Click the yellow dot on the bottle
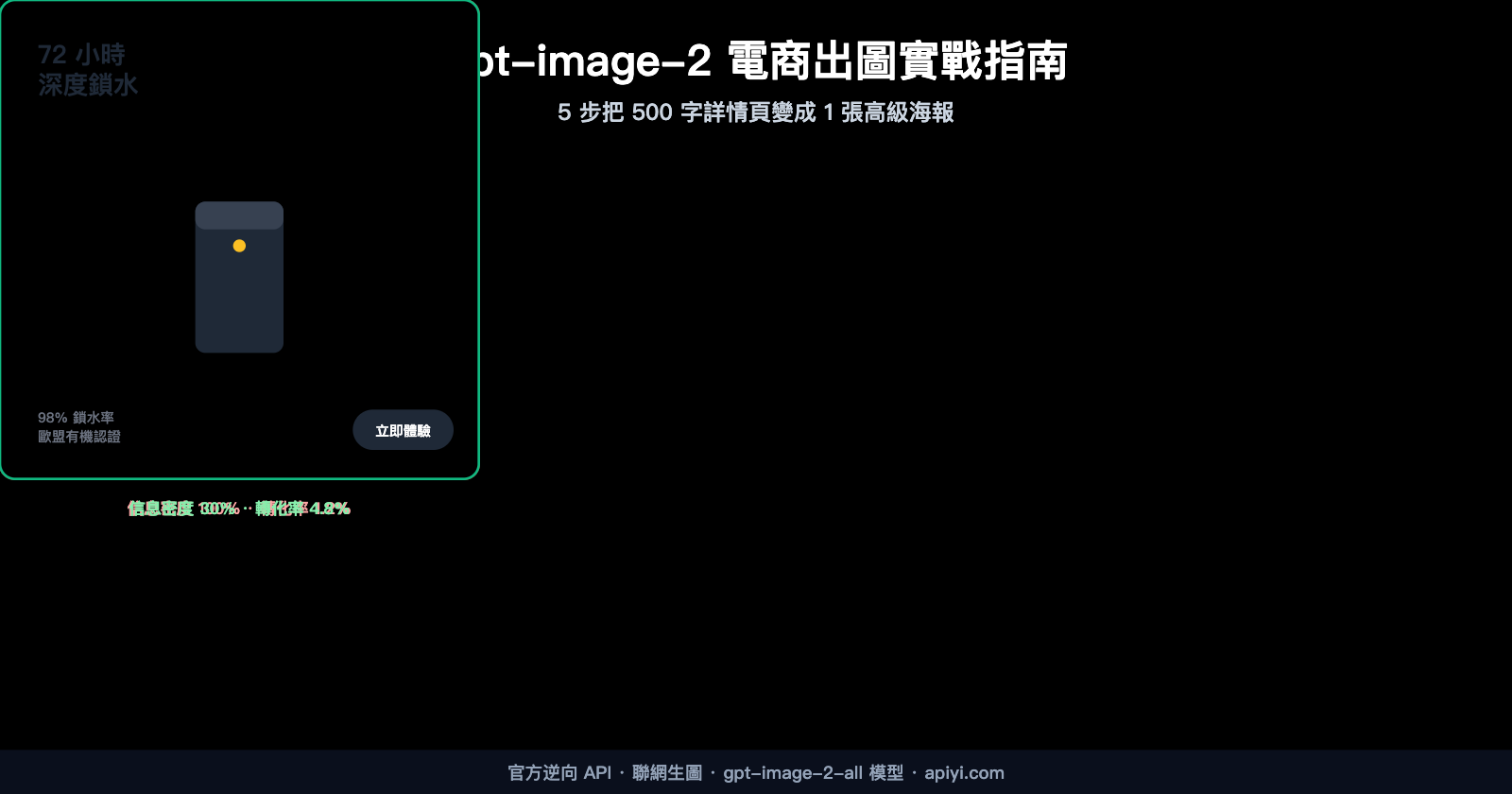The height and width of the screenshot is (794, 1512). tap(239, 246)
